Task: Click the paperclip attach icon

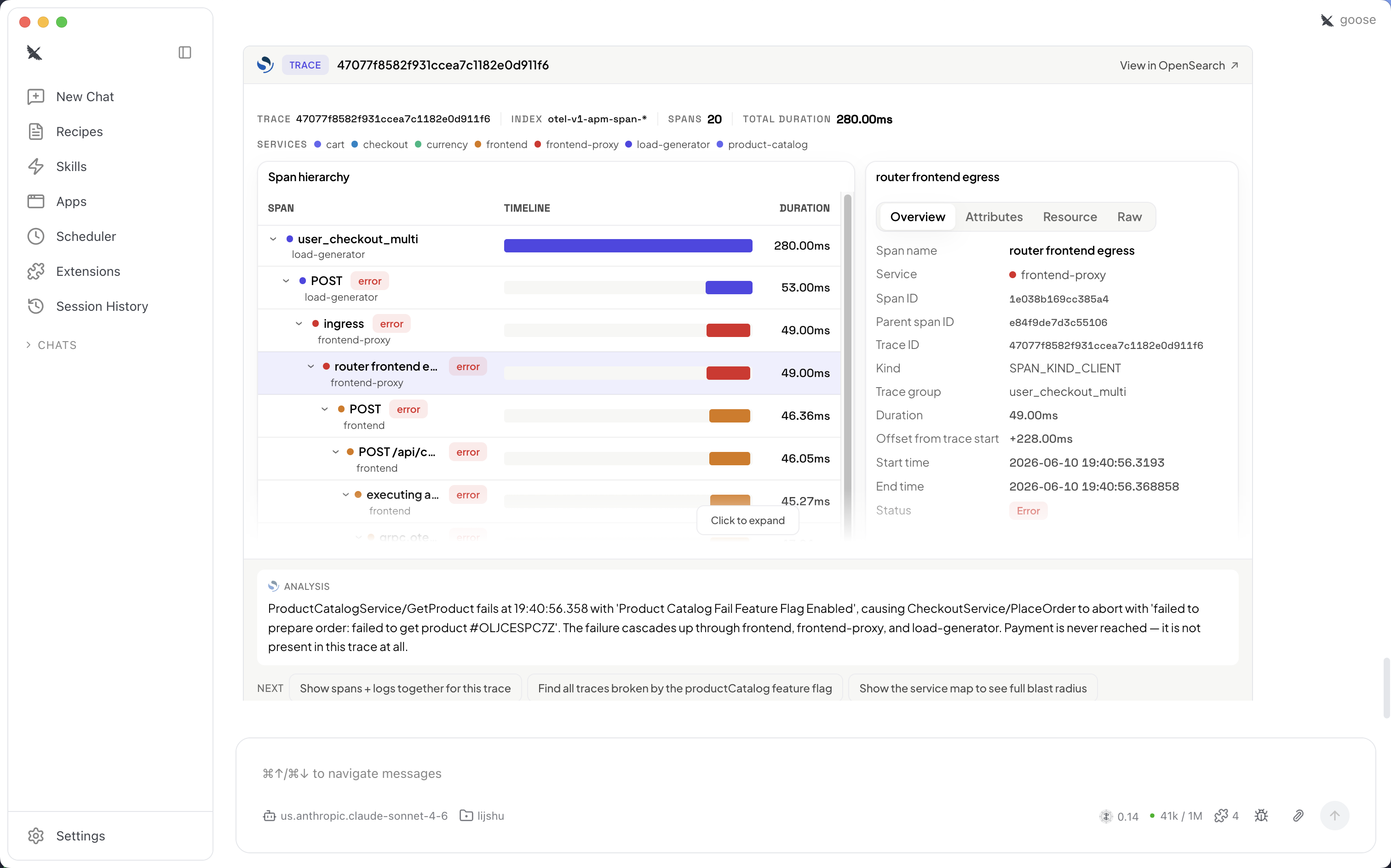Action: tap(1298, 815)
